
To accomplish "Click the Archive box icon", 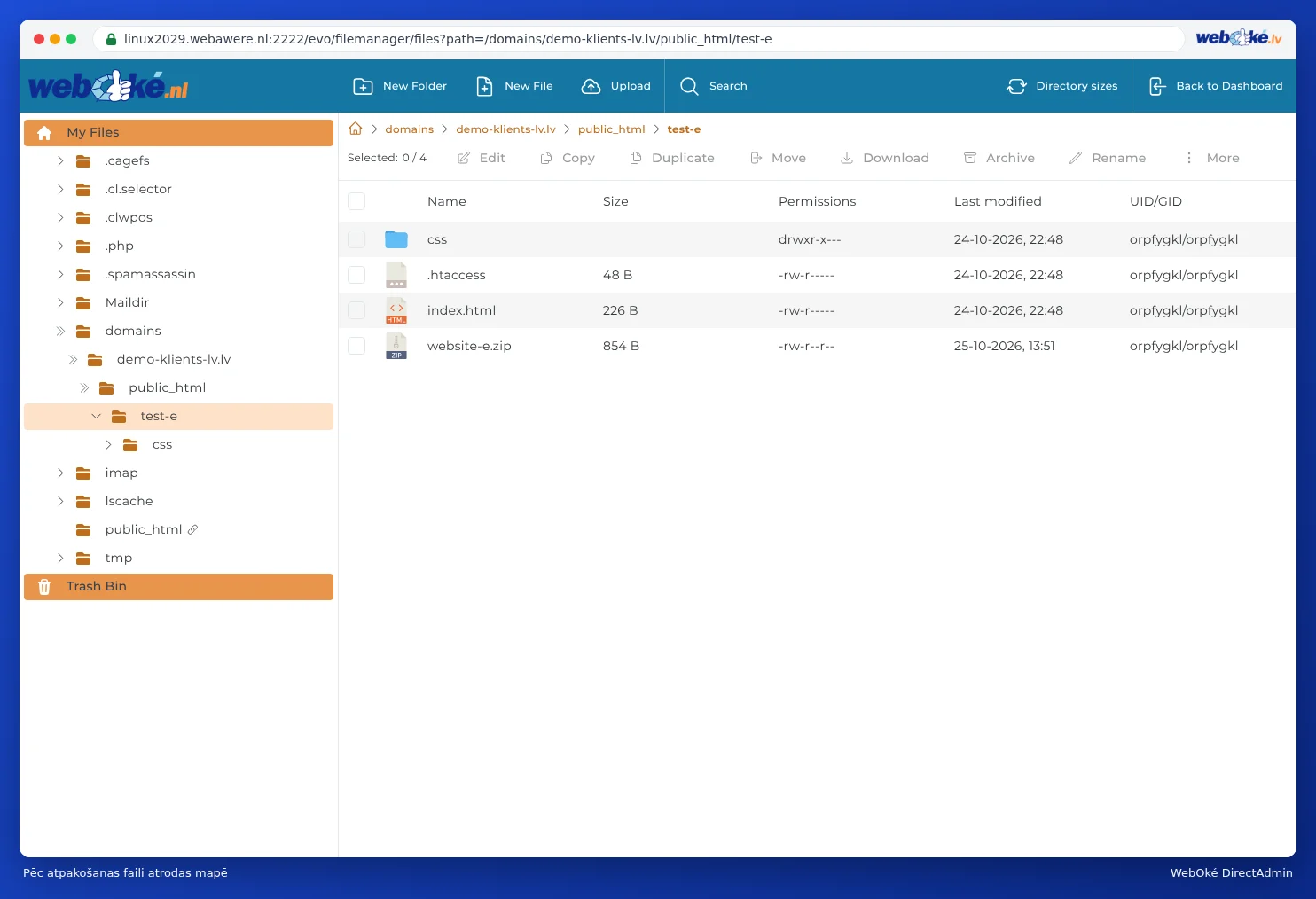I will [x=970, y=158].
